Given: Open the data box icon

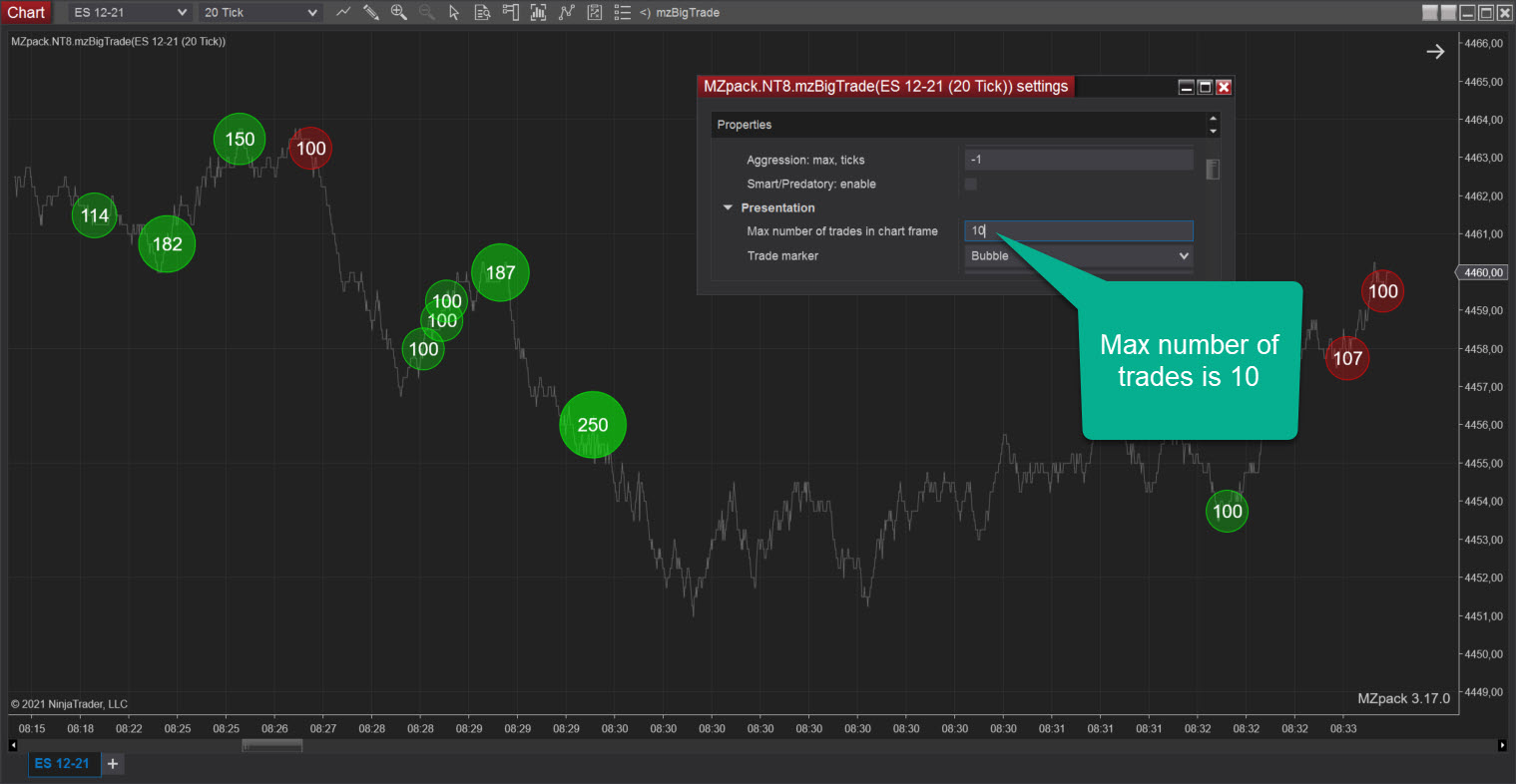Looking at the screenshot, I should click(x=482, y=12).
